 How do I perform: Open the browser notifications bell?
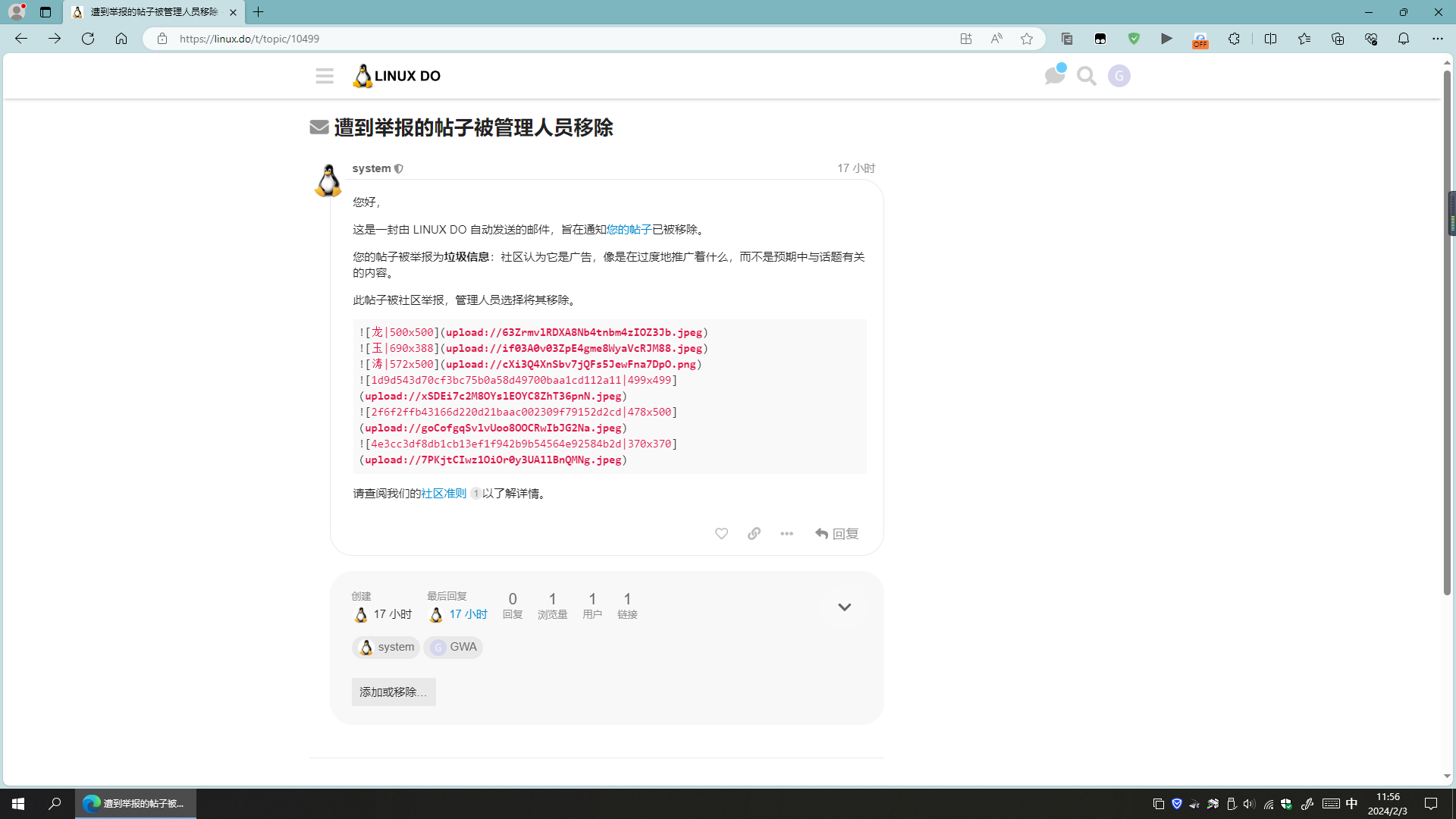(1404, 39)
